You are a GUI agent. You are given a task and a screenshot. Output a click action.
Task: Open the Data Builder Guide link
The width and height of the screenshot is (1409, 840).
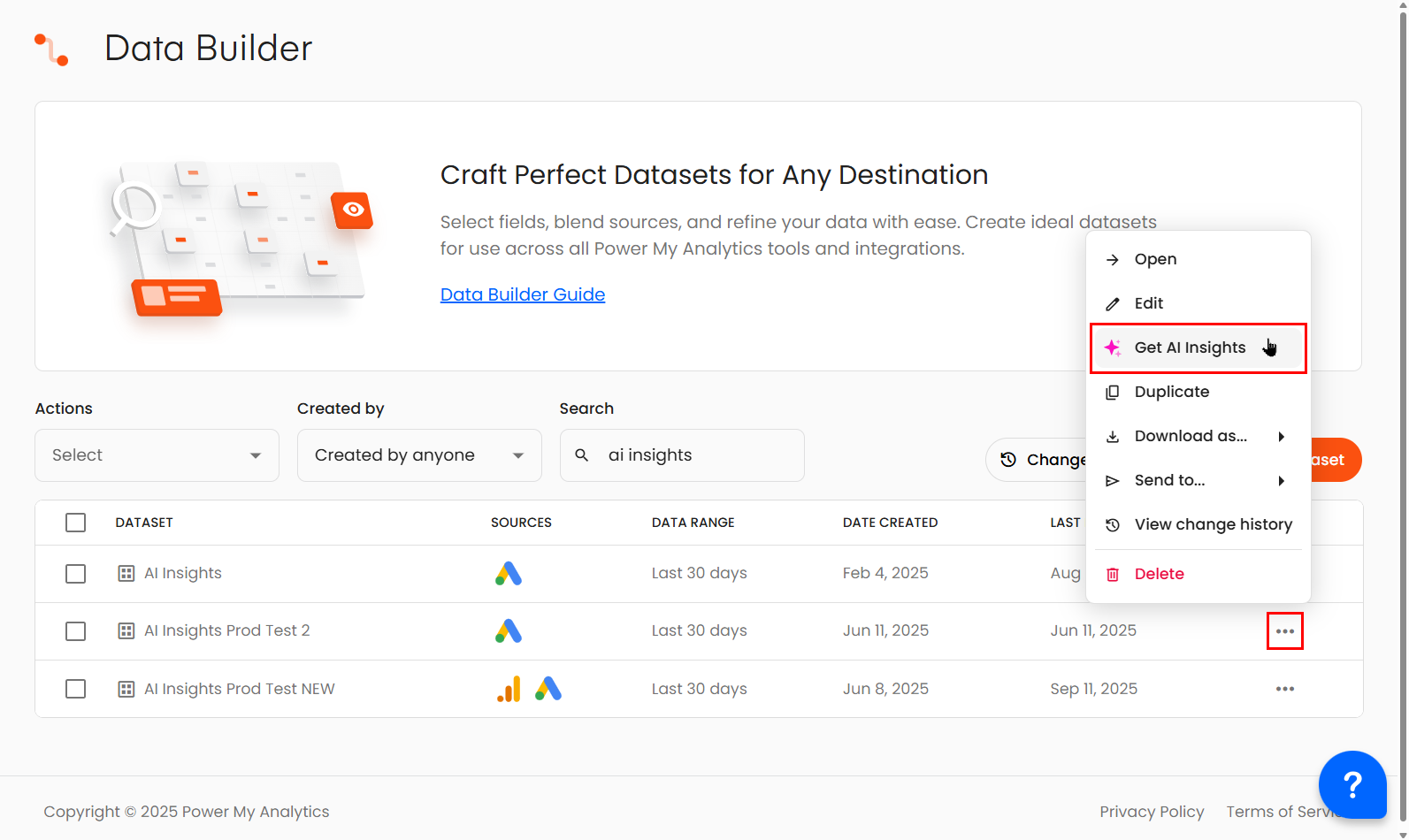[523, 294]
